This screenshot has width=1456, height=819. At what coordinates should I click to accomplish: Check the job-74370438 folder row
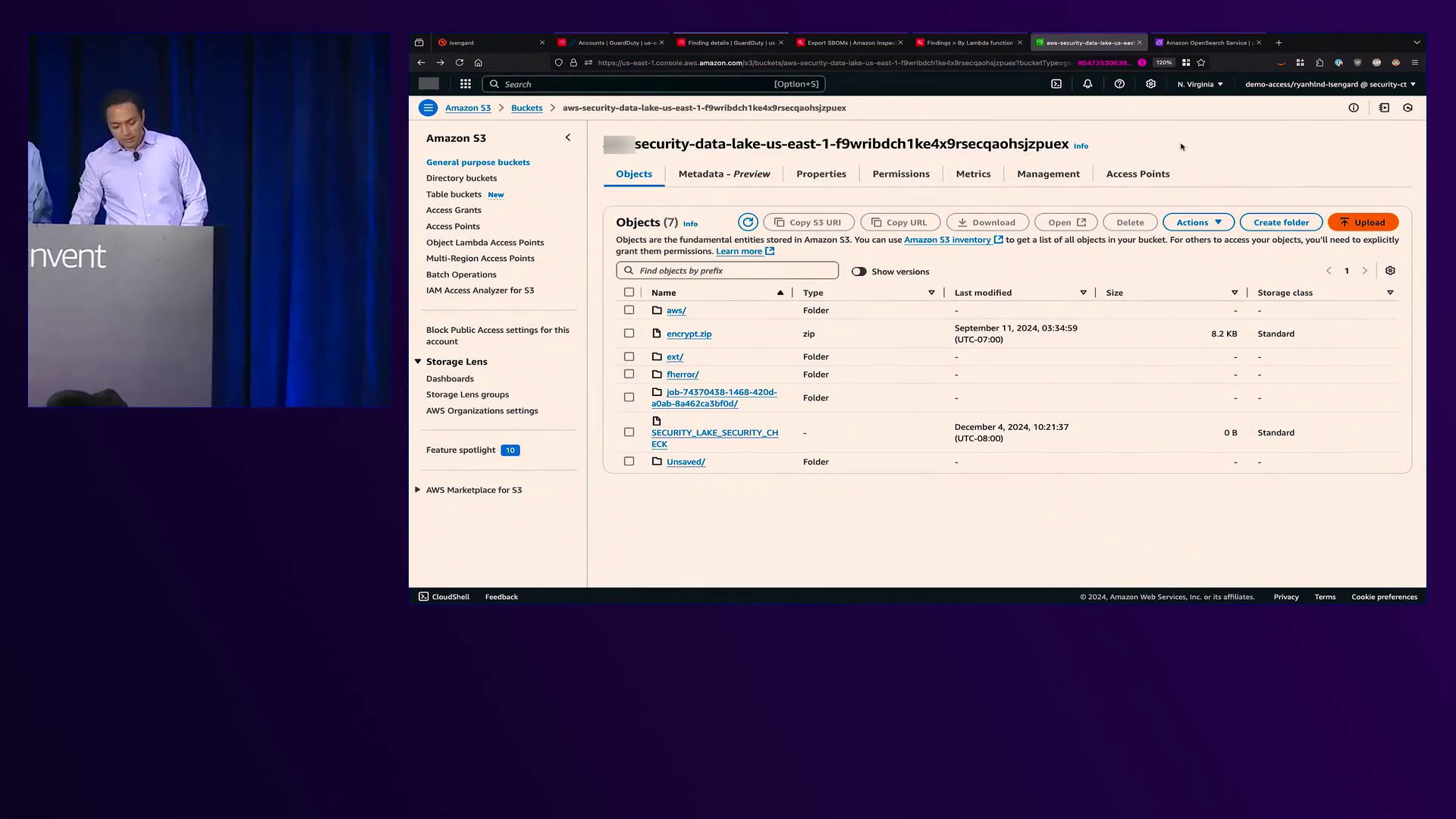pos(629,397)
